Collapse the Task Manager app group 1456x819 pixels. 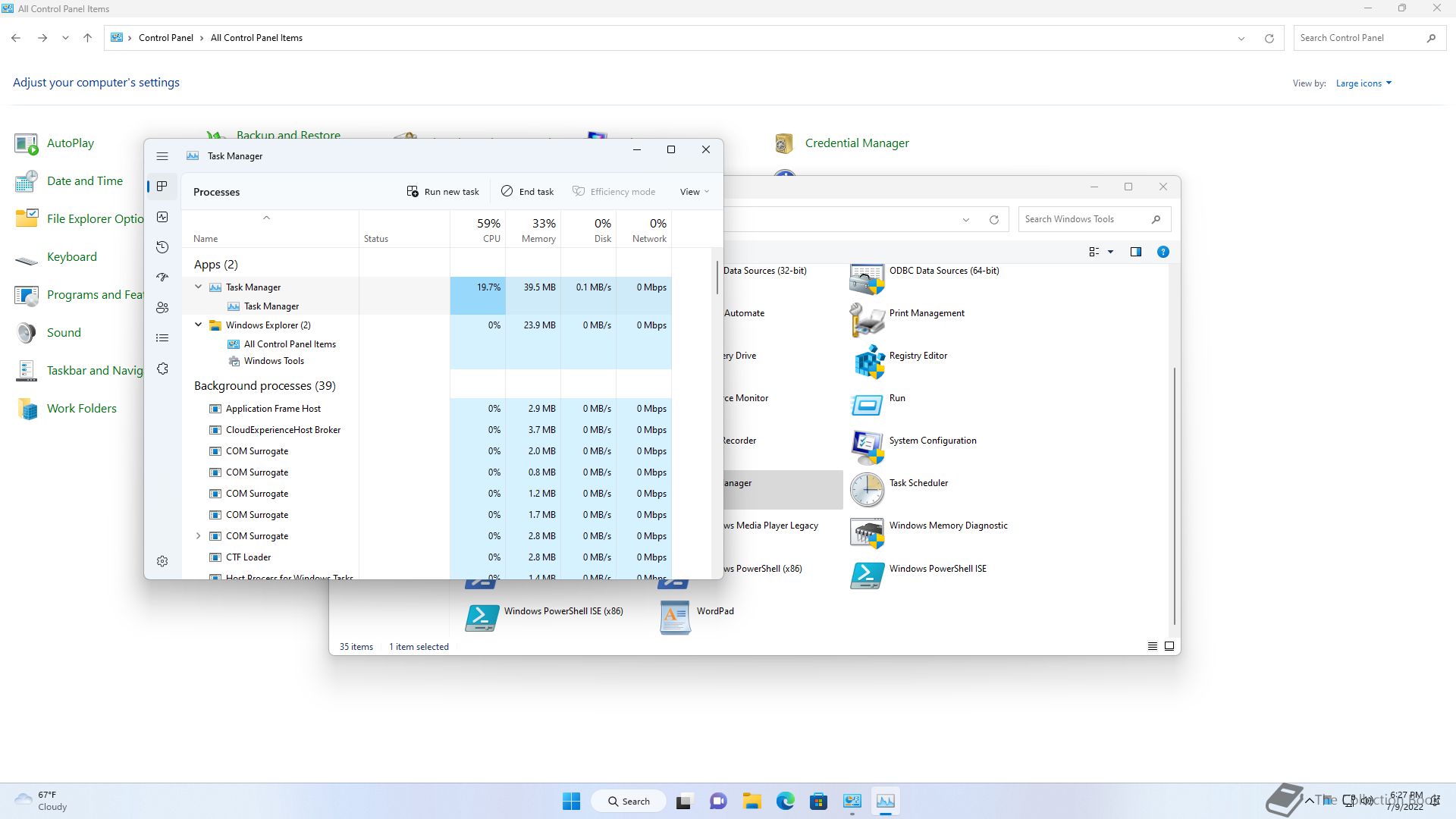(199, 287)
